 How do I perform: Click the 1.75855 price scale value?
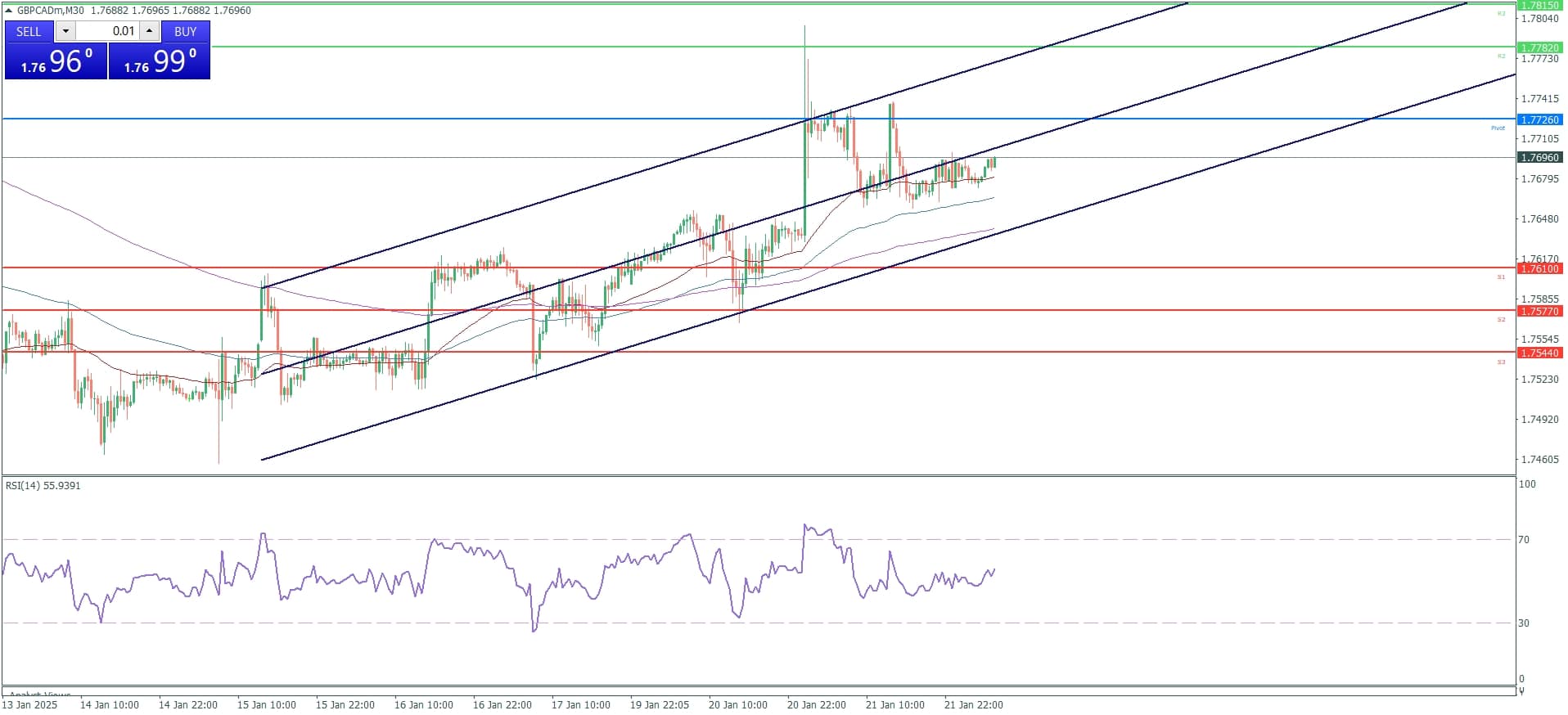pyautogui.click(x=1539, y=299)
